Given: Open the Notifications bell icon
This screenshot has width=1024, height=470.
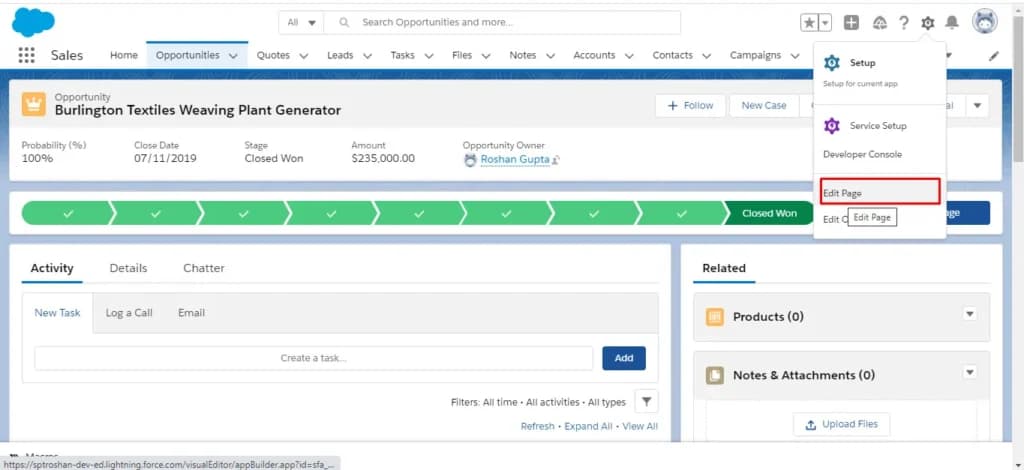Looking at the screenshot, I should pos(952,23).
